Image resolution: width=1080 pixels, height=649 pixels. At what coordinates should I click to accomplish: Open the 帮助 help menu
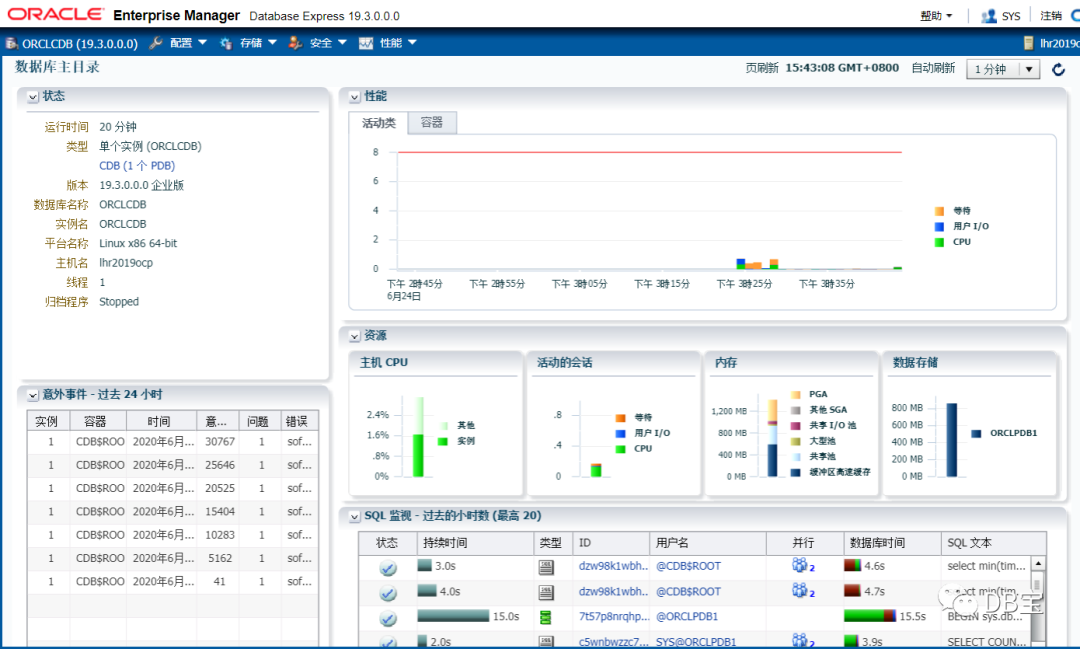936,16
